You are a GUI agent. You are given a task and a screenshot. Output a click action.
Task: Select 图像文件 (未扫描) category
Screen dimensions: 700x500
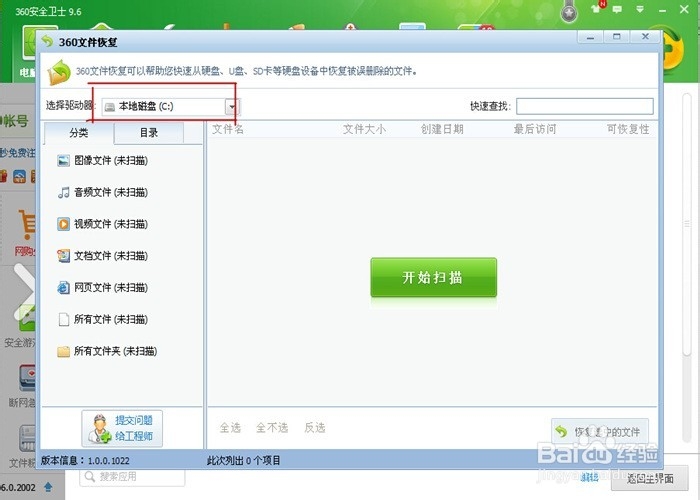(x=102, y=161)
